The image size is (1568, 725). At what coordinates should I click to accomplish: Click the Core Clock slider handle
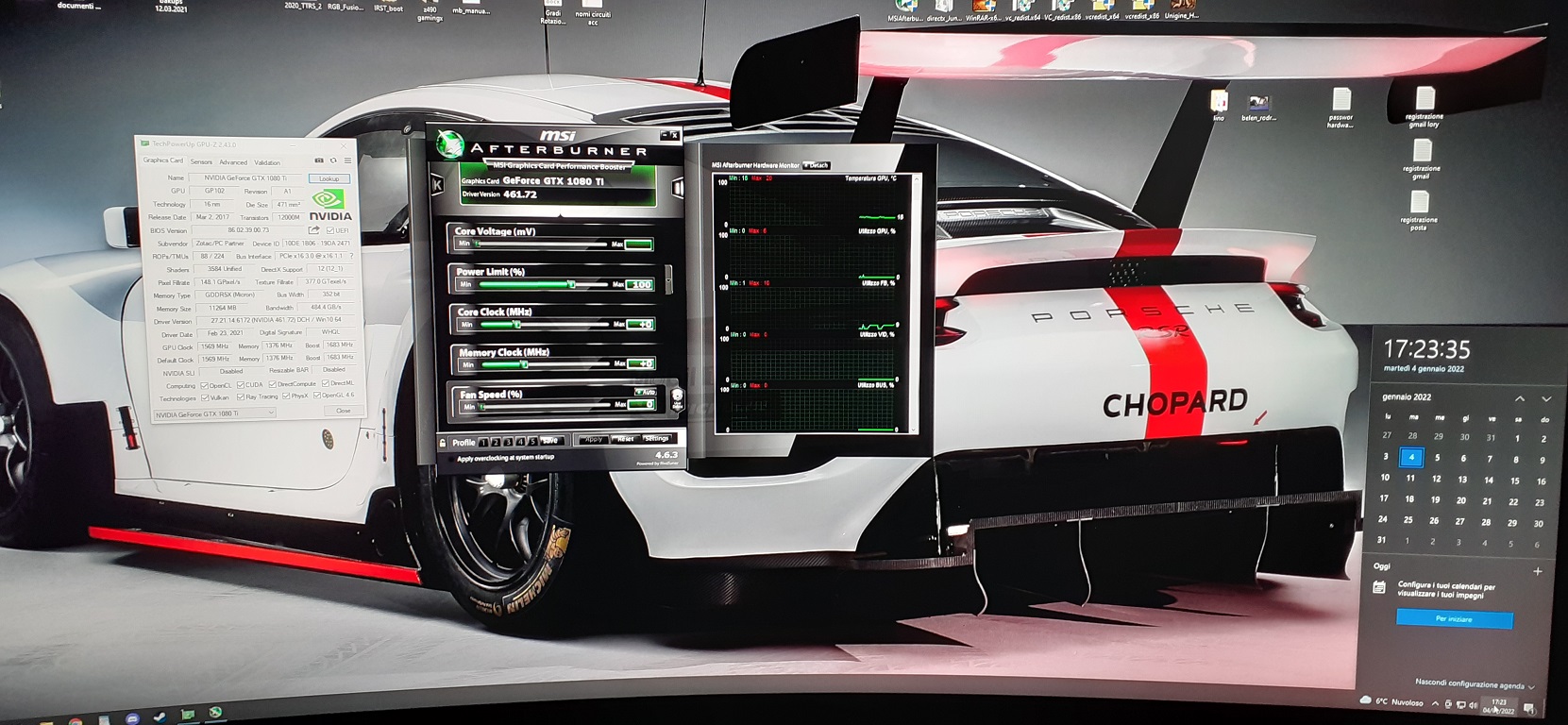click(x=516, y=324)
